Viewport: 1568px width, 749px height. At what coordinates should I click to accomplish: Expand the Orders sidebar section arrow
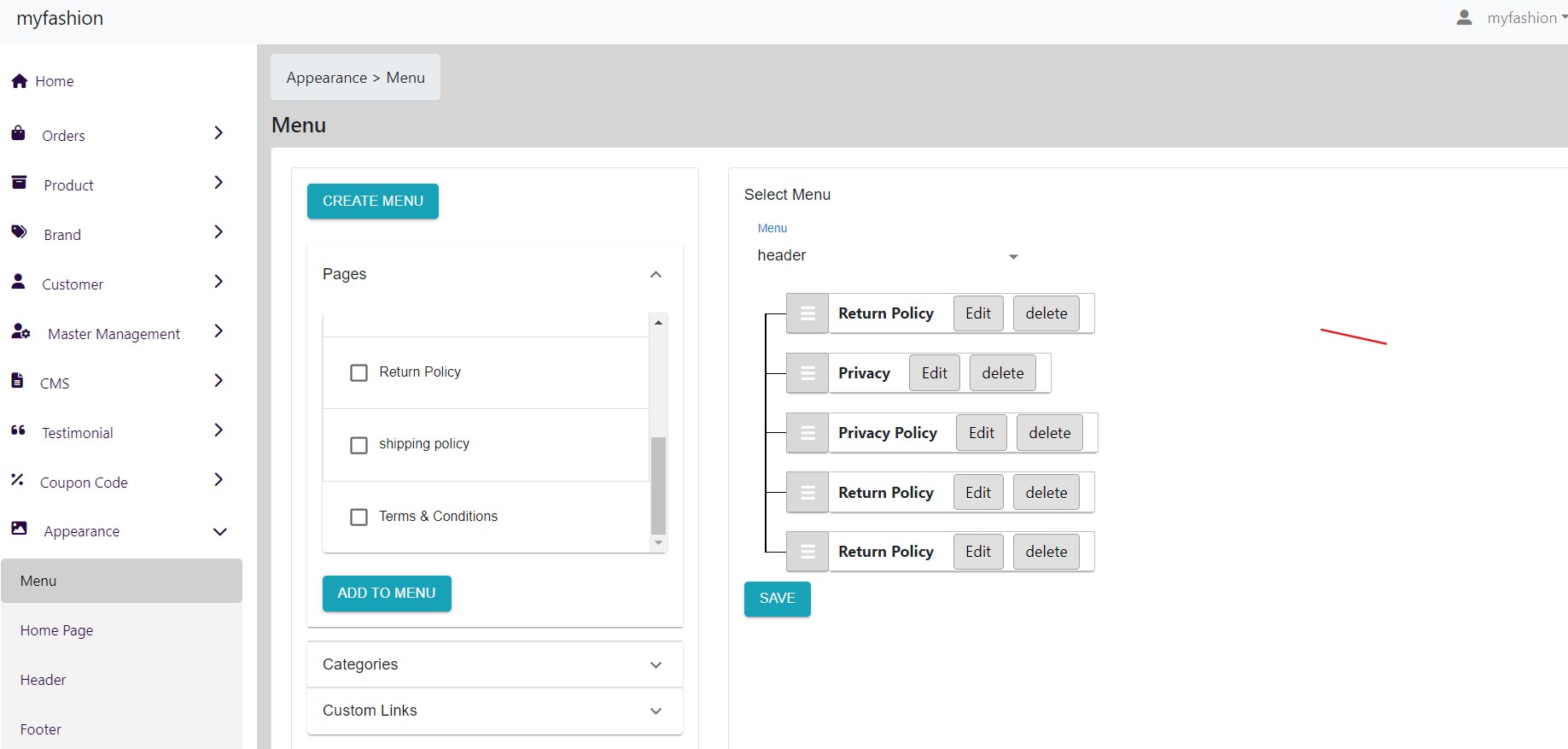[219, 133]
